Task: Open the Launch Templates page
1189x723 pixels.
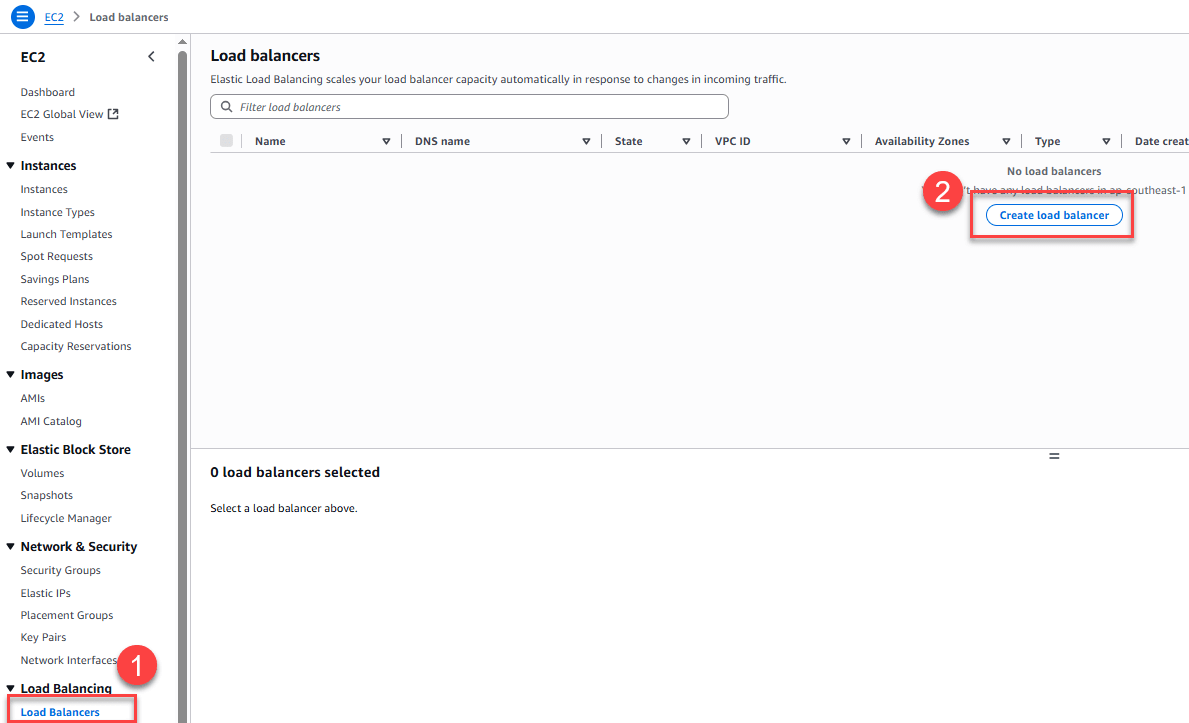Action: 66,233
